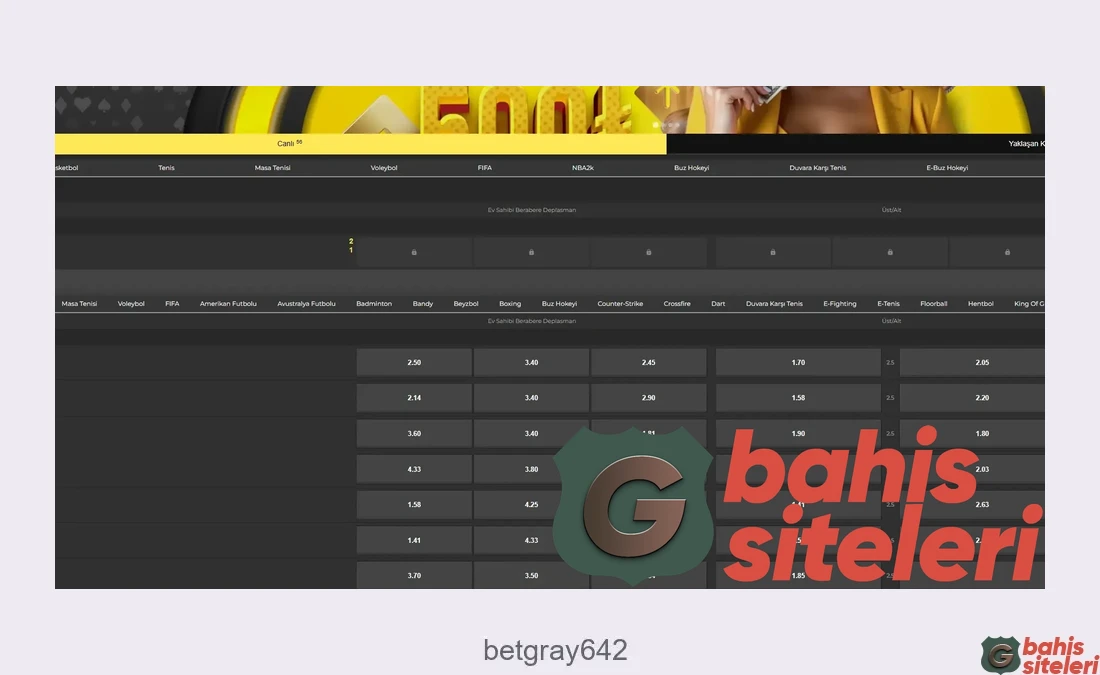Click the lock icon in the first odds column

[x=413, y=252]
